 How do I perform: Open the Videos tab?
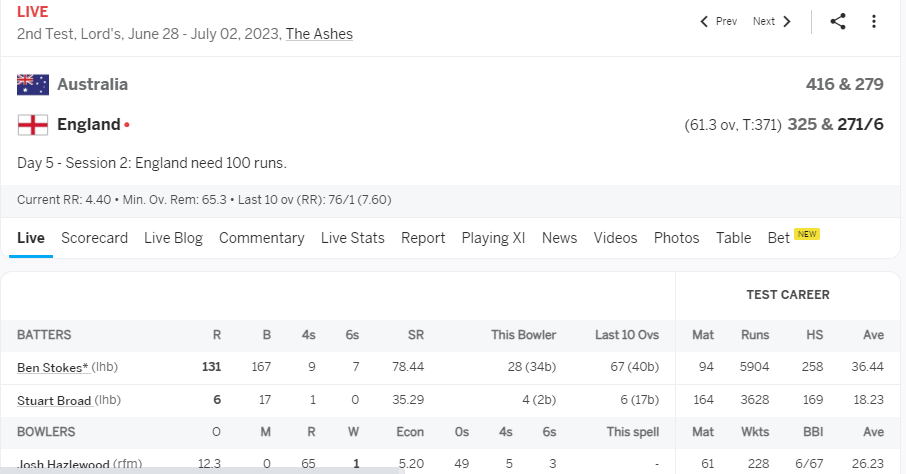[615, 238]
